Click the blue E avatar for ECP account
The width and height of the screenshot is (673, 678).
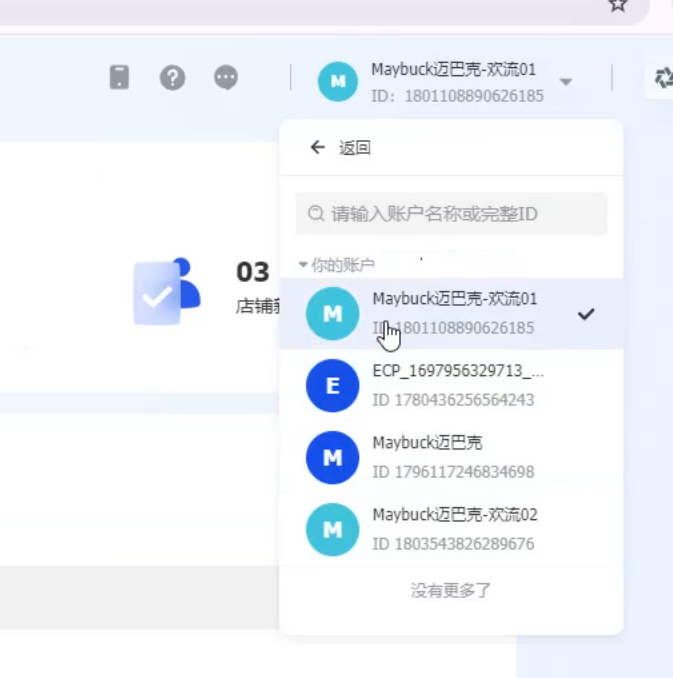332,385
